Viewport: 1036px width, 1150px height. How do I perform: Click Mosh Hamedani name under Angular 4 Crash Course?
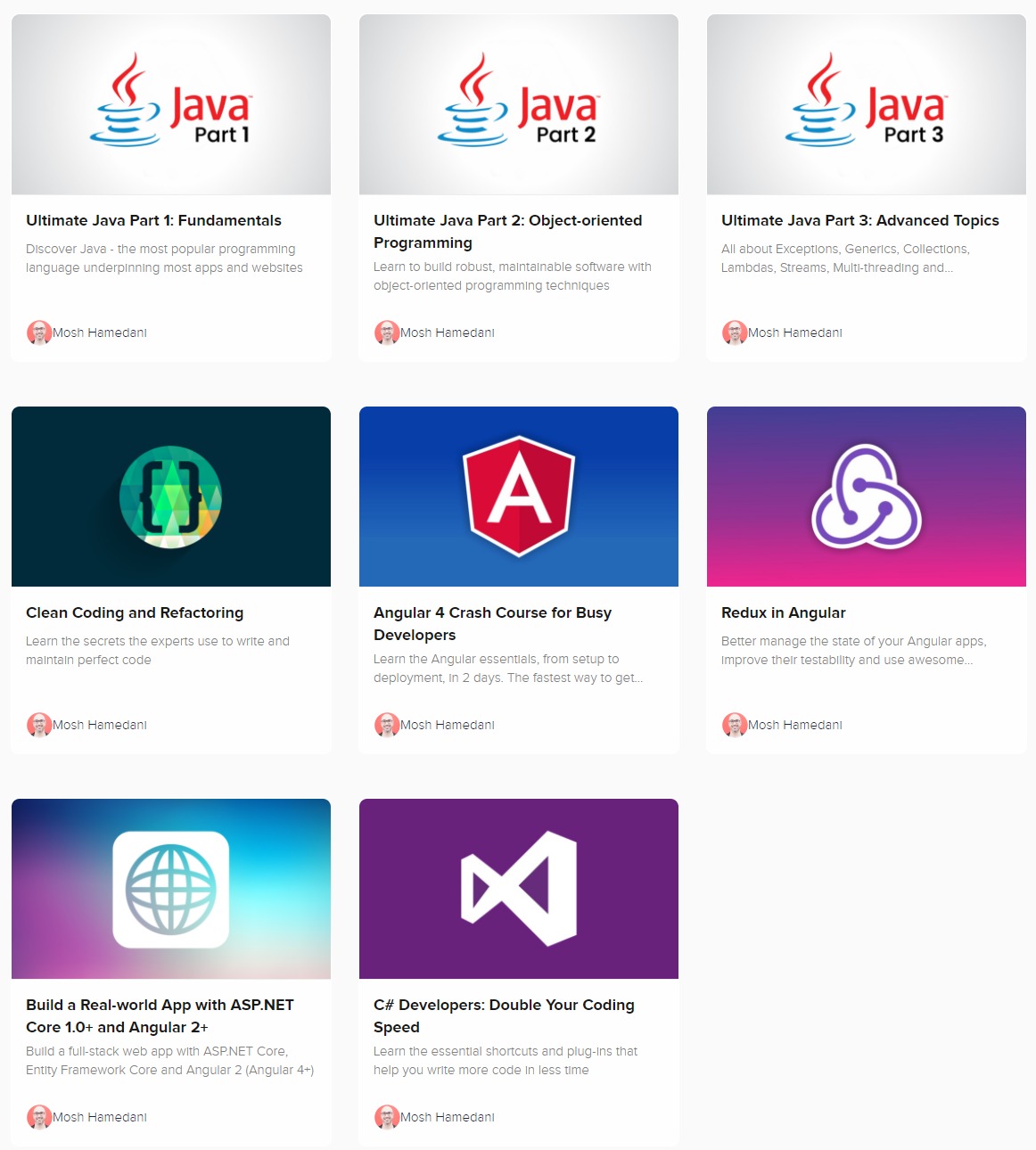tap(448, 725)
